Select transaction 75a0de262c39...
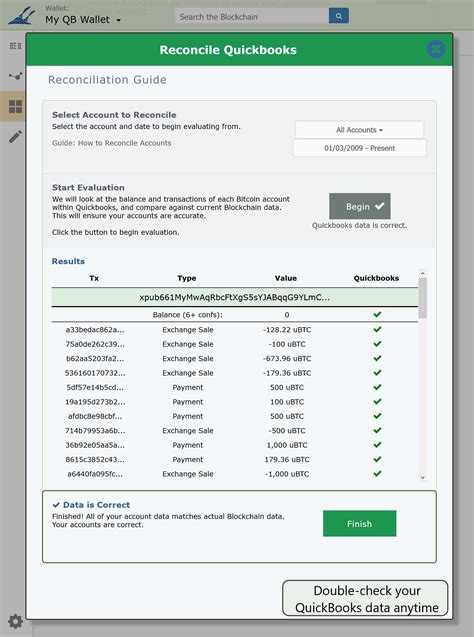474x637 pixels. point(95,344)
